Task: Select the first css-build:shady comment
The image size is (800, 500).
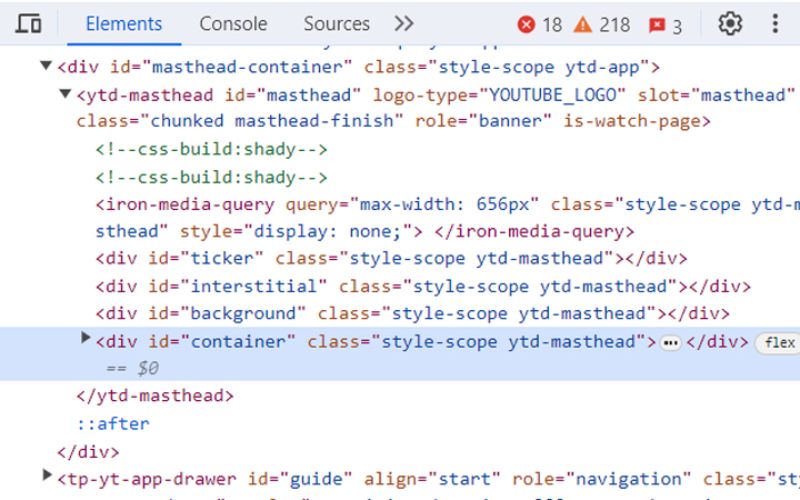Action: pyautogui.click(x=212, y=149)
